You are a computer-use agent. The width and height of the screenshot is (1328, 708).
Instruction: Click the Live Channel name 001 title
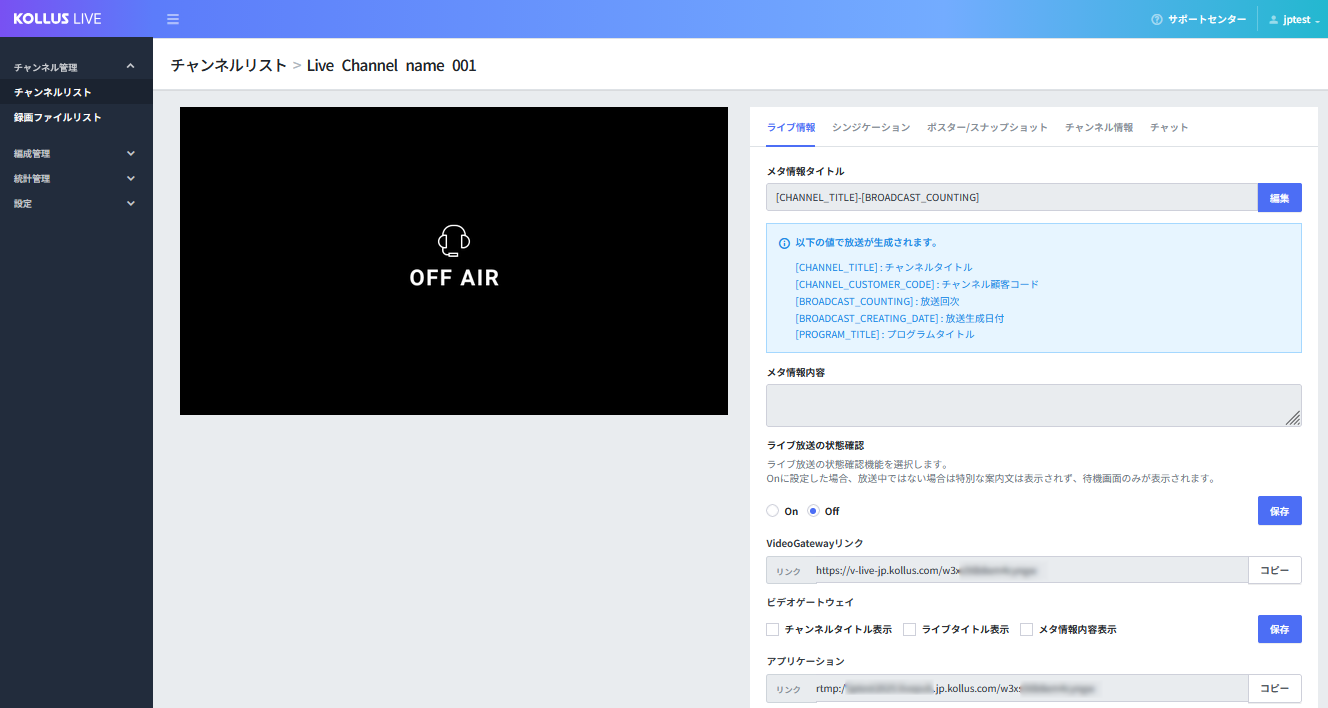[392, 65]
